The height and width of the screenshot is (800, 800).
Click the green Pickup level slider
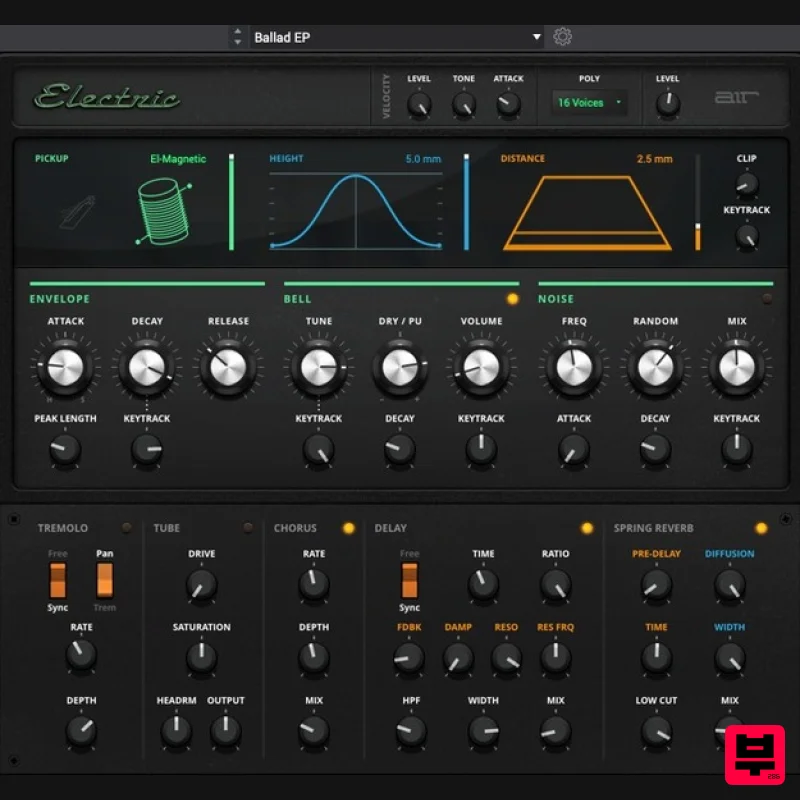(231, 202)
